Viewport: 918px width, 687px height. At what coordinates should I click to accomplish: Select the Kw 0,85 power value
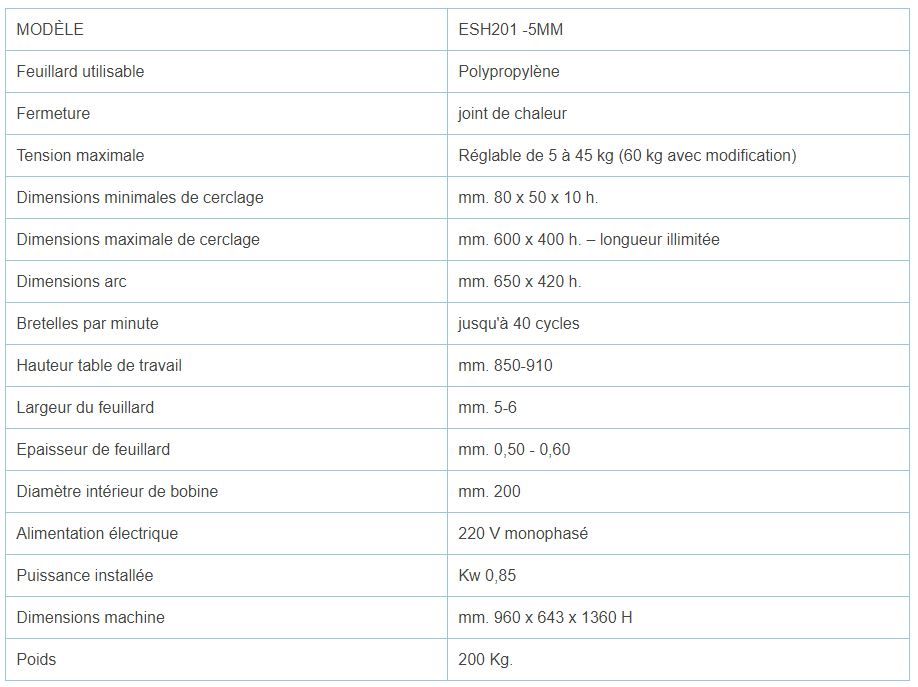pyautogui.click(x=487, y=576)
